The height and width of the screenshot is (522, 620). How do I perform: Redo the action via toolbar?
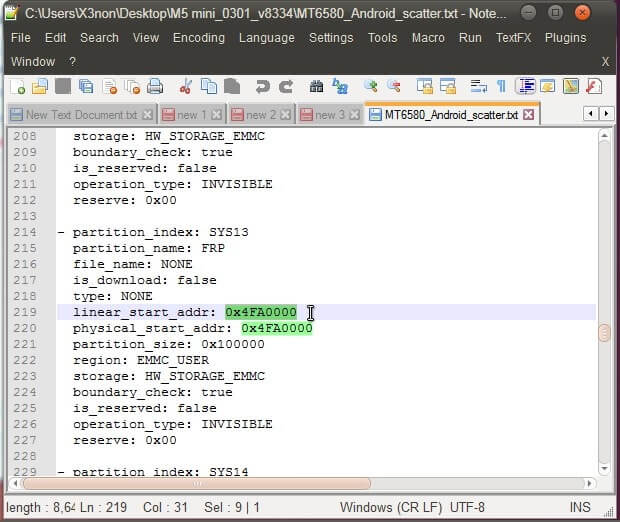tap(286, 86)
